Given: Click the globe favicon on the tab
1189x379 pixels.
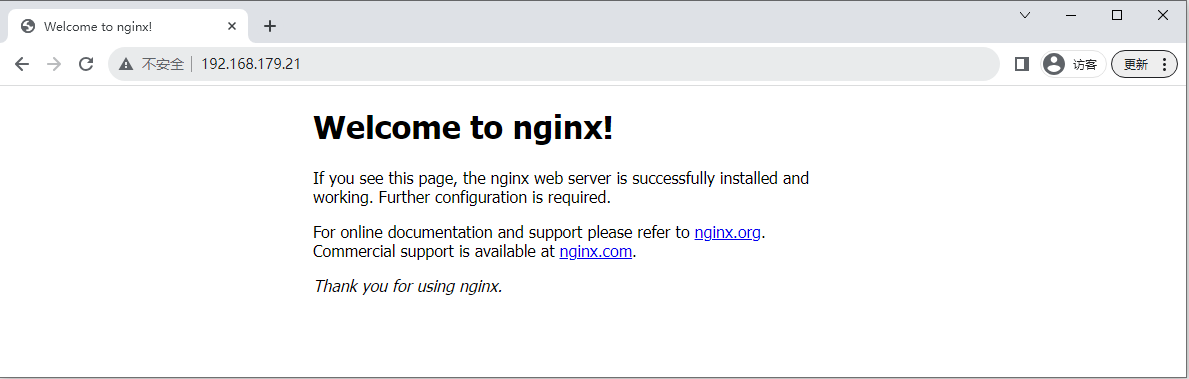Looking at the screenshot, I should coord(29,27).
